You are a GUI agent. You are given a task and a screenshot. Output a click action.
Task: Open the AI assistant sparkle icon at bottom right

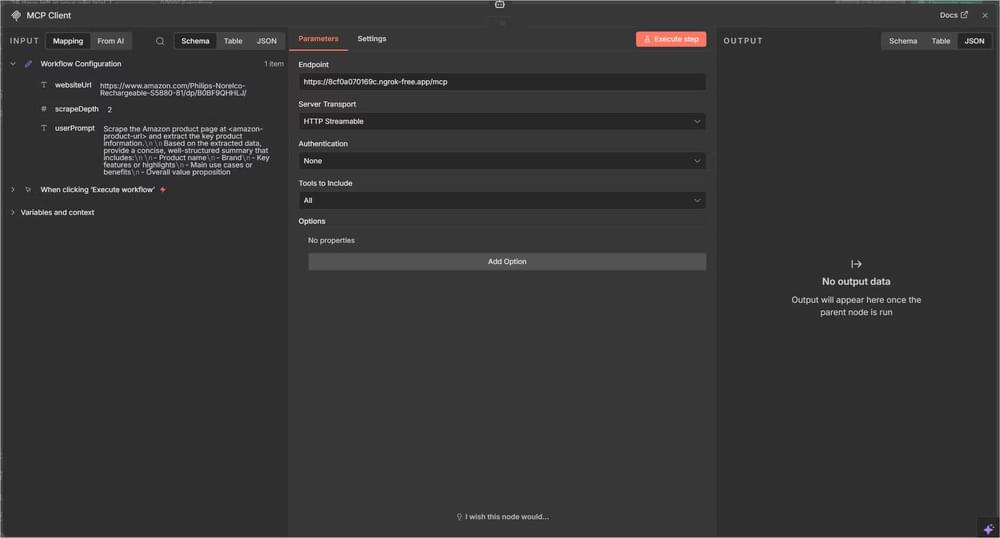[987, 527]
